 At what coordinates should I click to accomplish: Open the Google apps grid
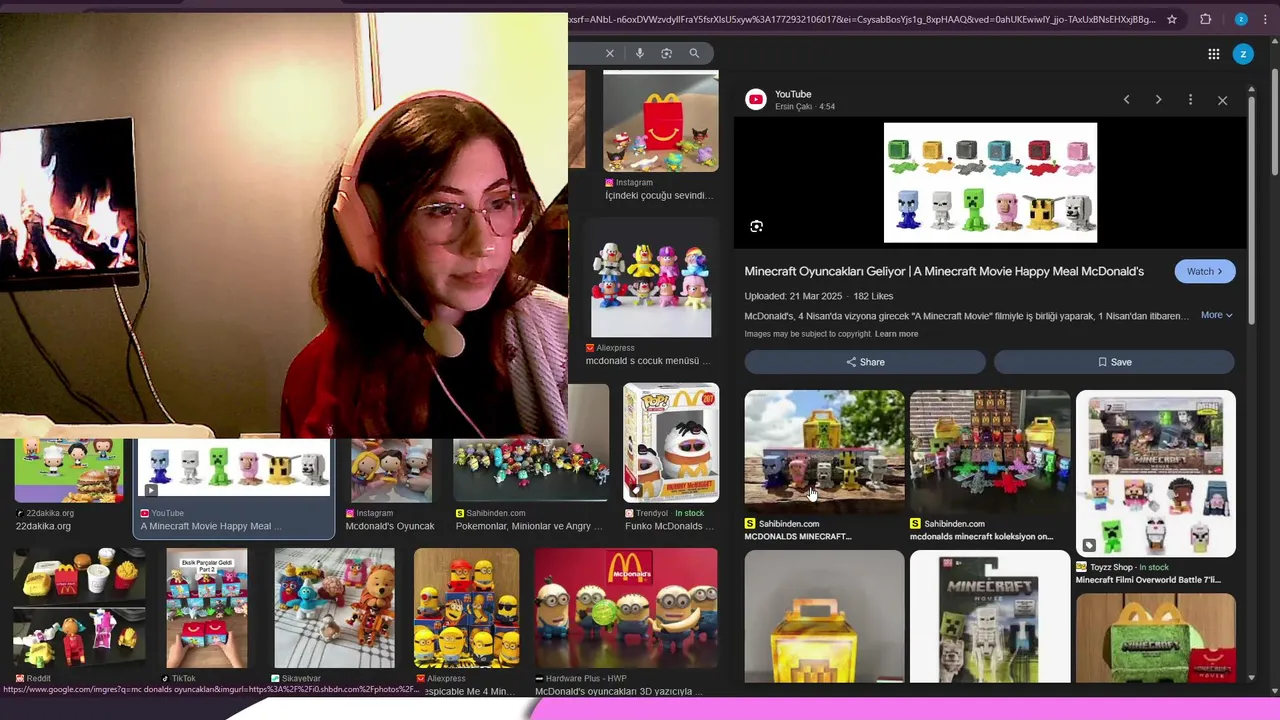pyautogui.click(x=1213, y=54)
